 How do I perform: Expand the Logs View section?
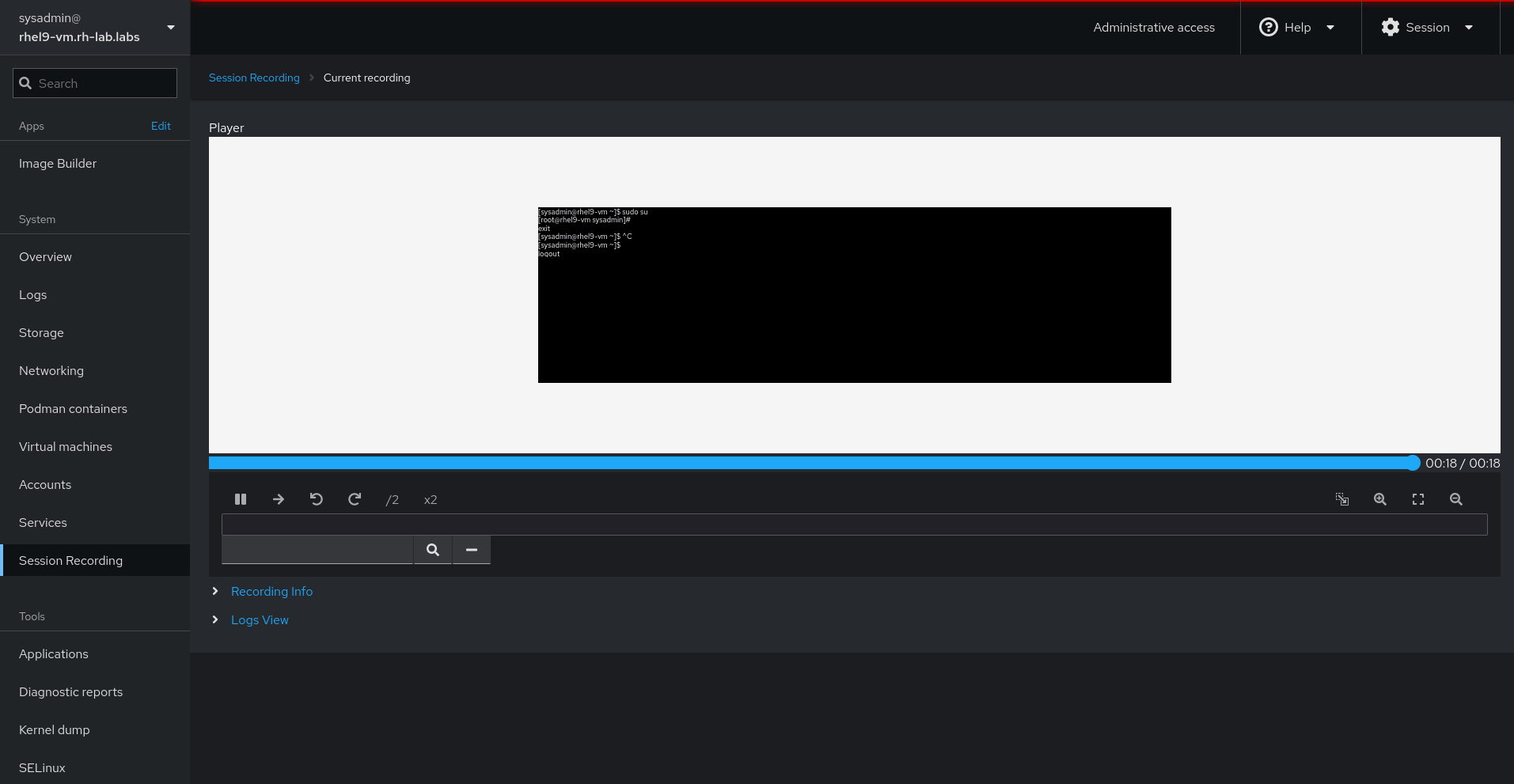pos(260,620)
